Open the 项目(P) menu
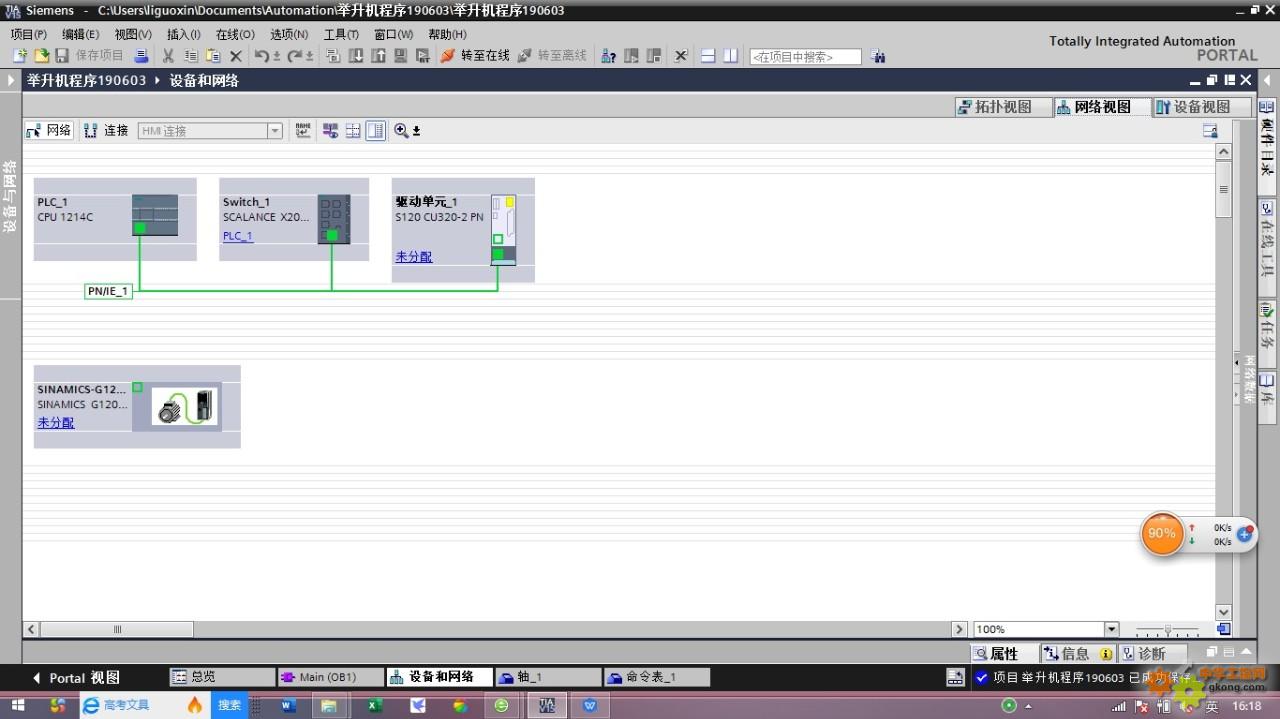 (28, 34)
